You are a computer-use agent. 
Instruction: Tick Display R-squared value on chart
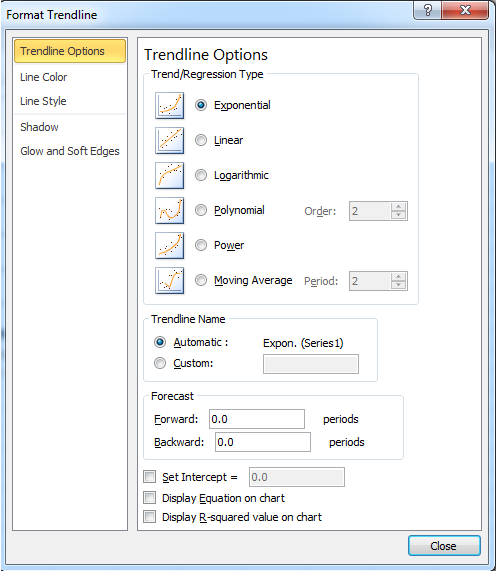[x=150, y=517]
